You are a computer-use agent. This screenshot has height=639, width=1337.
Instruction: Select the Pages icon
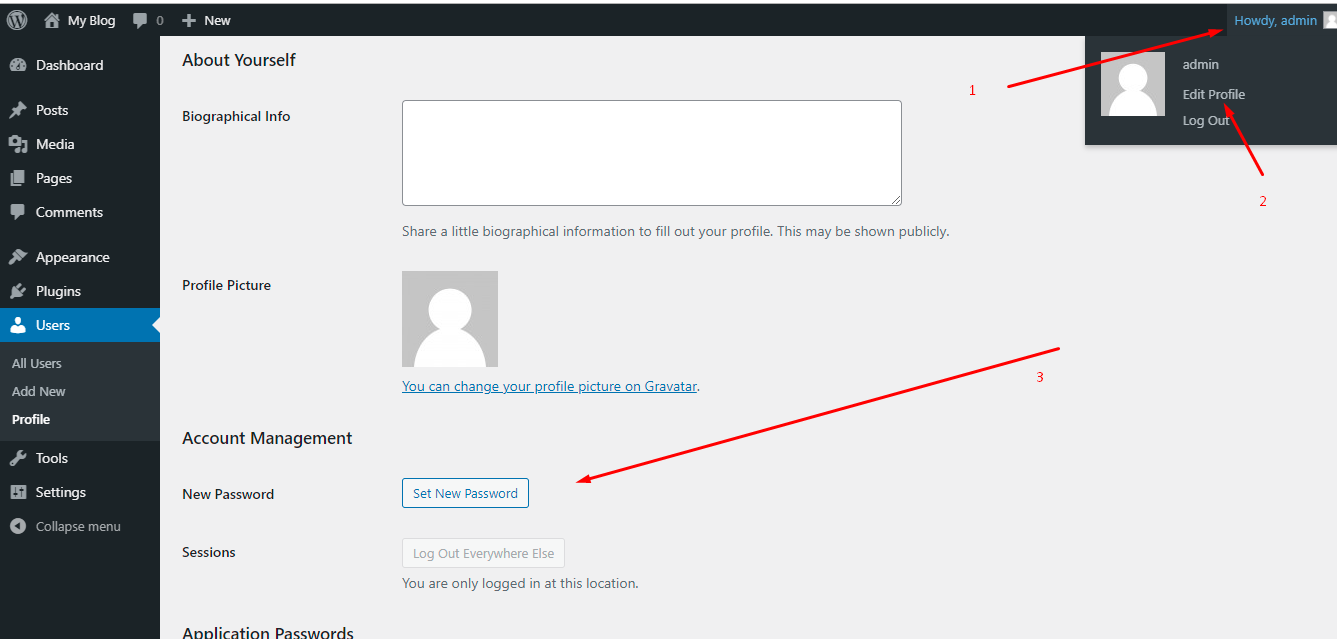(x=20, y=177)
